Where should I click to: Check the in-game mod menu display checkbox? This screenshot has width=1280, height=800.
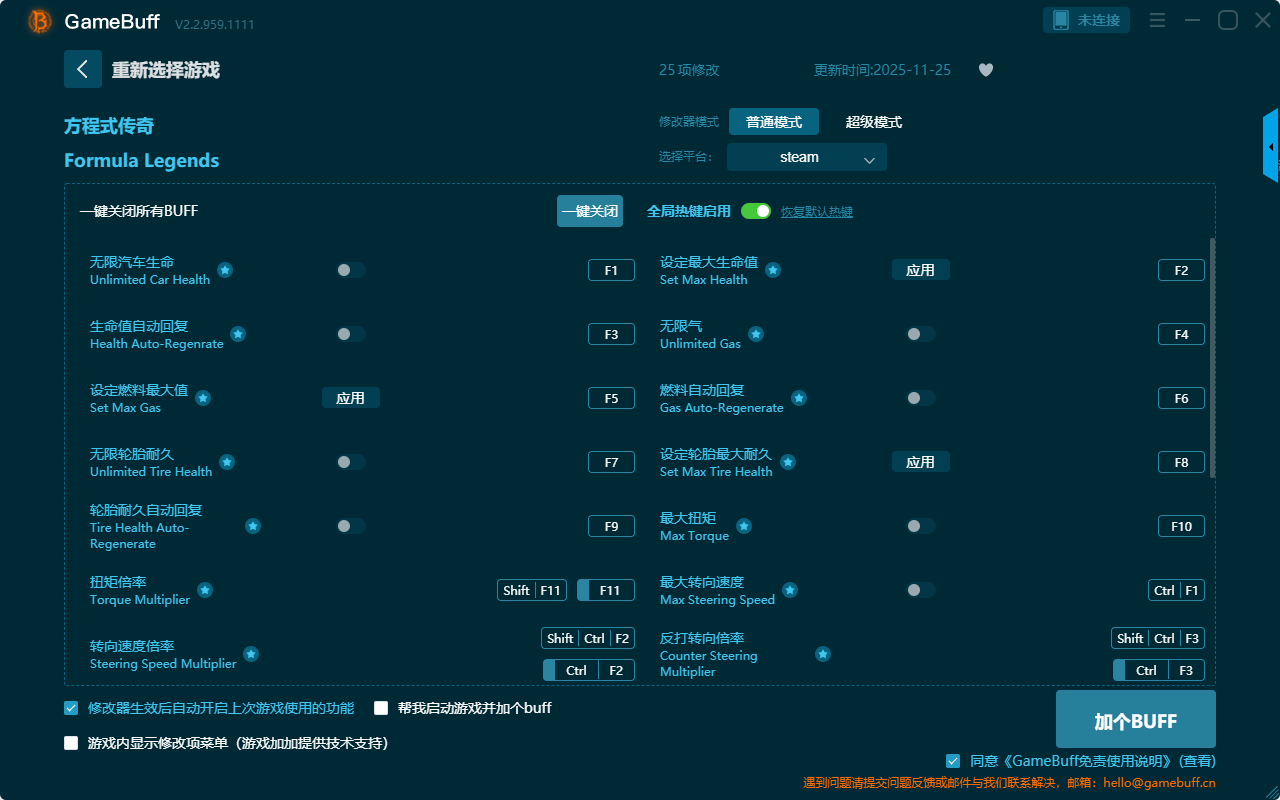coord(71,743)
